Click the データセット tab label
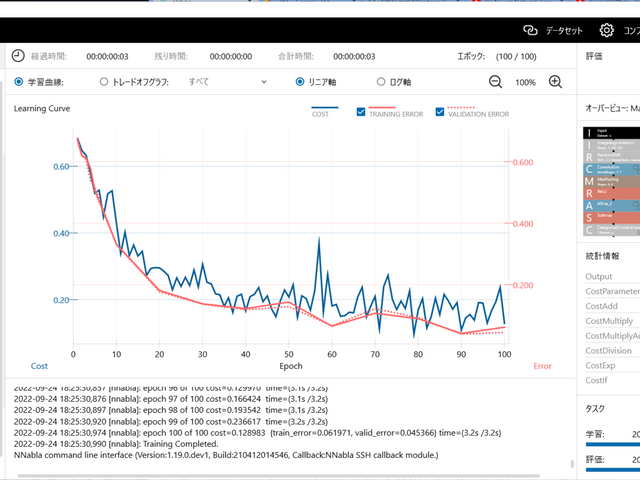This screenshot has width=640, height=480. 564,31
